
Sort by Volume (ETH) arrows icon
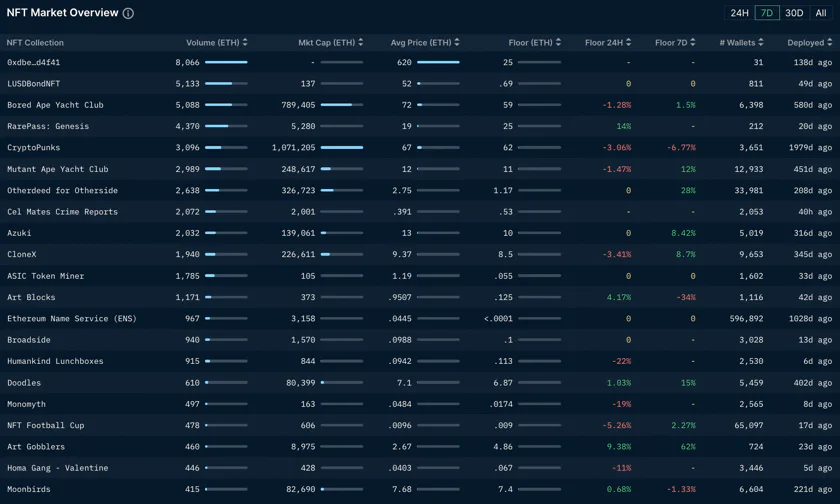pyautogui.click(x=245, y=42)
